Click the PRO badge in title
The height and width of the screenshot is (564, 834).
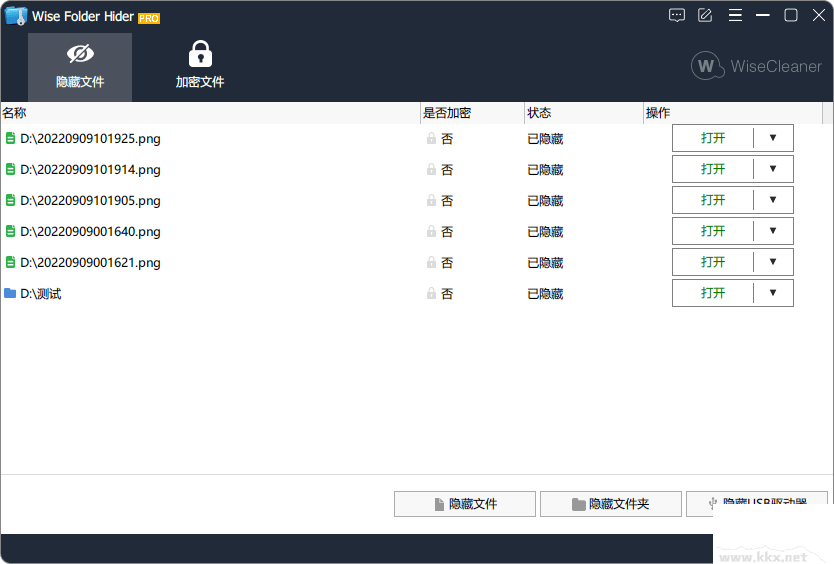pyautogui.click(x=149, y=19)
